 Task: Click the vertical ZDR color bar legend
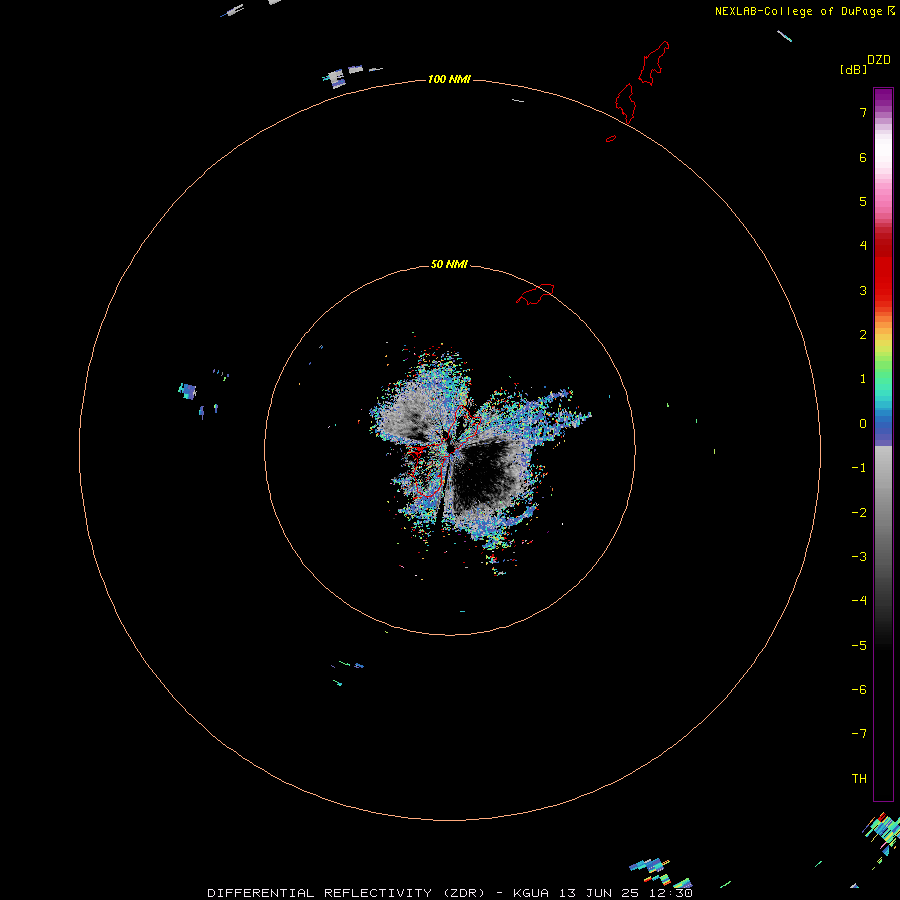883,444
